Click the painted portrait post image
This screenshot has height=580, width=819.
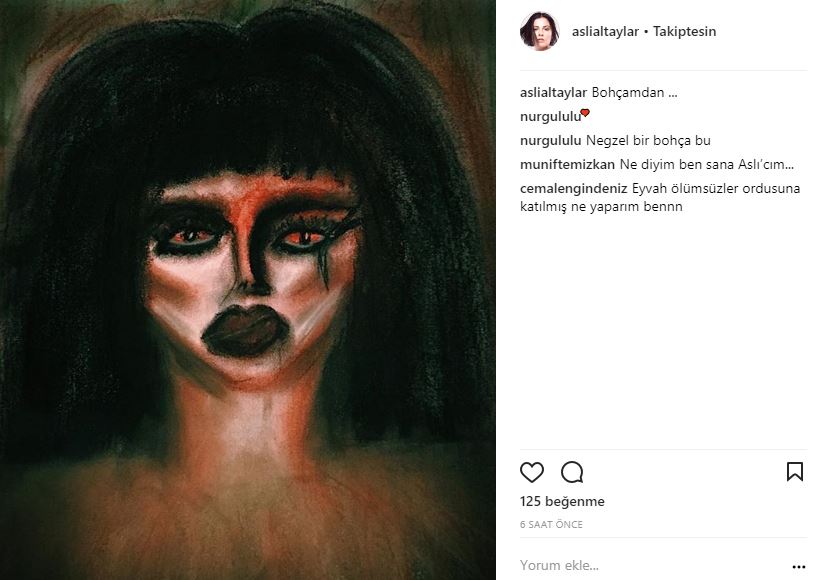248,290
